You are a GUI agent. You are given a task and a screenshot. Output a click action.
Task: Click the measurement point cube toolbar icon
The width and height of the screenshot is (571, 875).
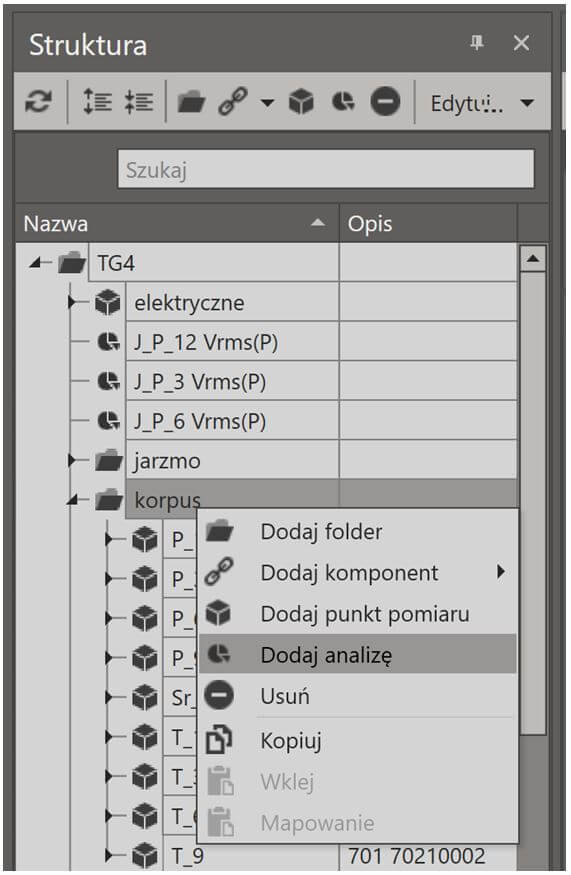click(301, 102)
